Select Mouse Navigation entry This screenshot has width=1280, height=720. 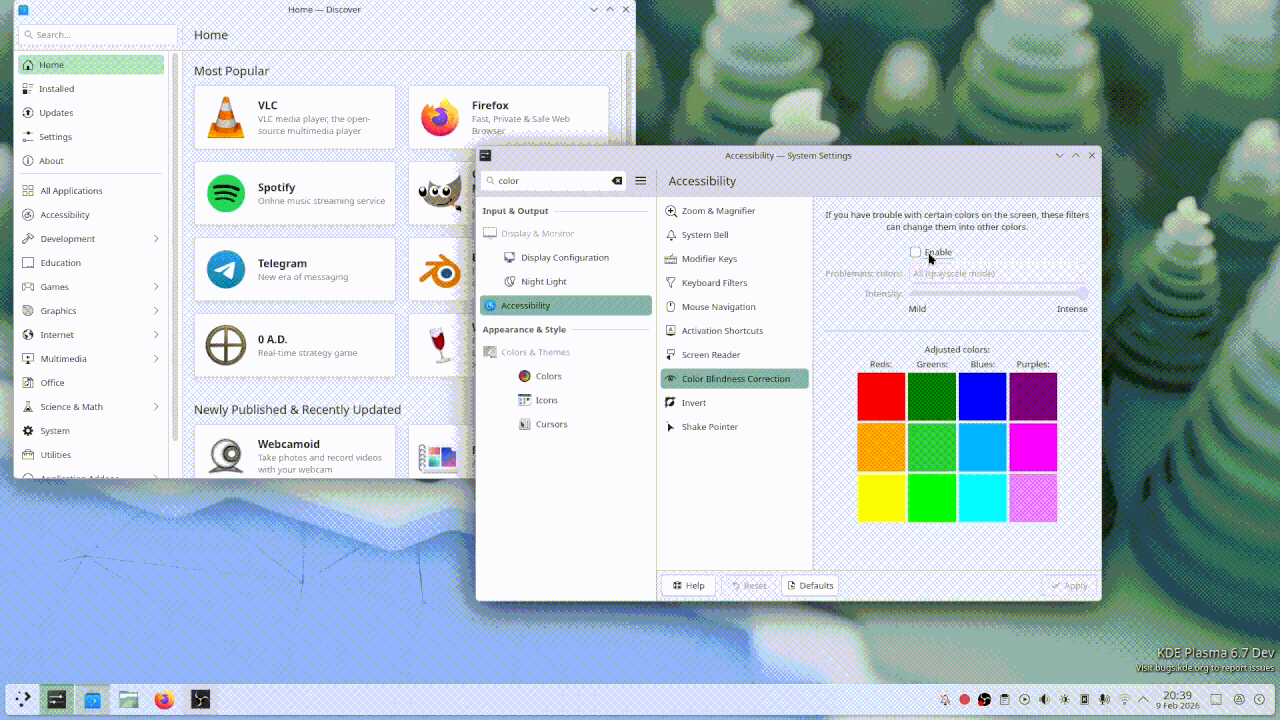[734, 307]
